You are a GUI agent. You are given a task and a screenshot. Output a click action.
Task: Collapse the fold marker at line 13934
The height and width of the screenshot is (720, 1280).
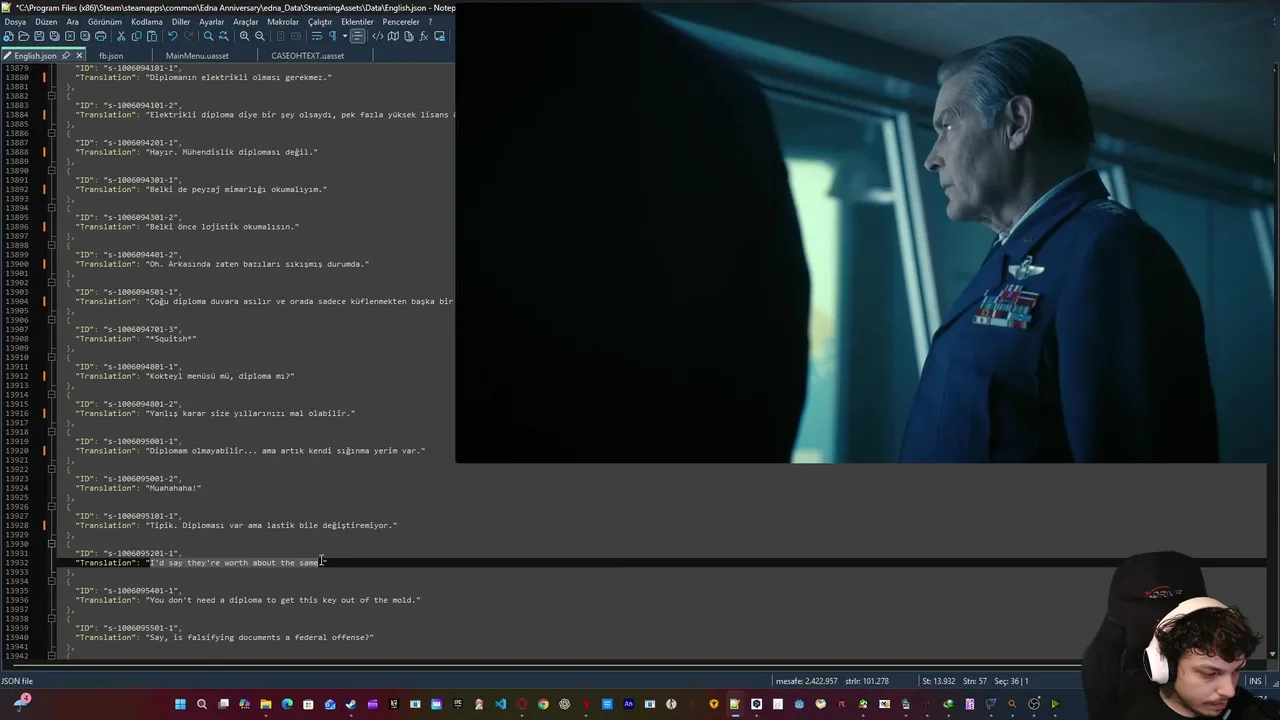pyautogui.click(x=52, y=581)
